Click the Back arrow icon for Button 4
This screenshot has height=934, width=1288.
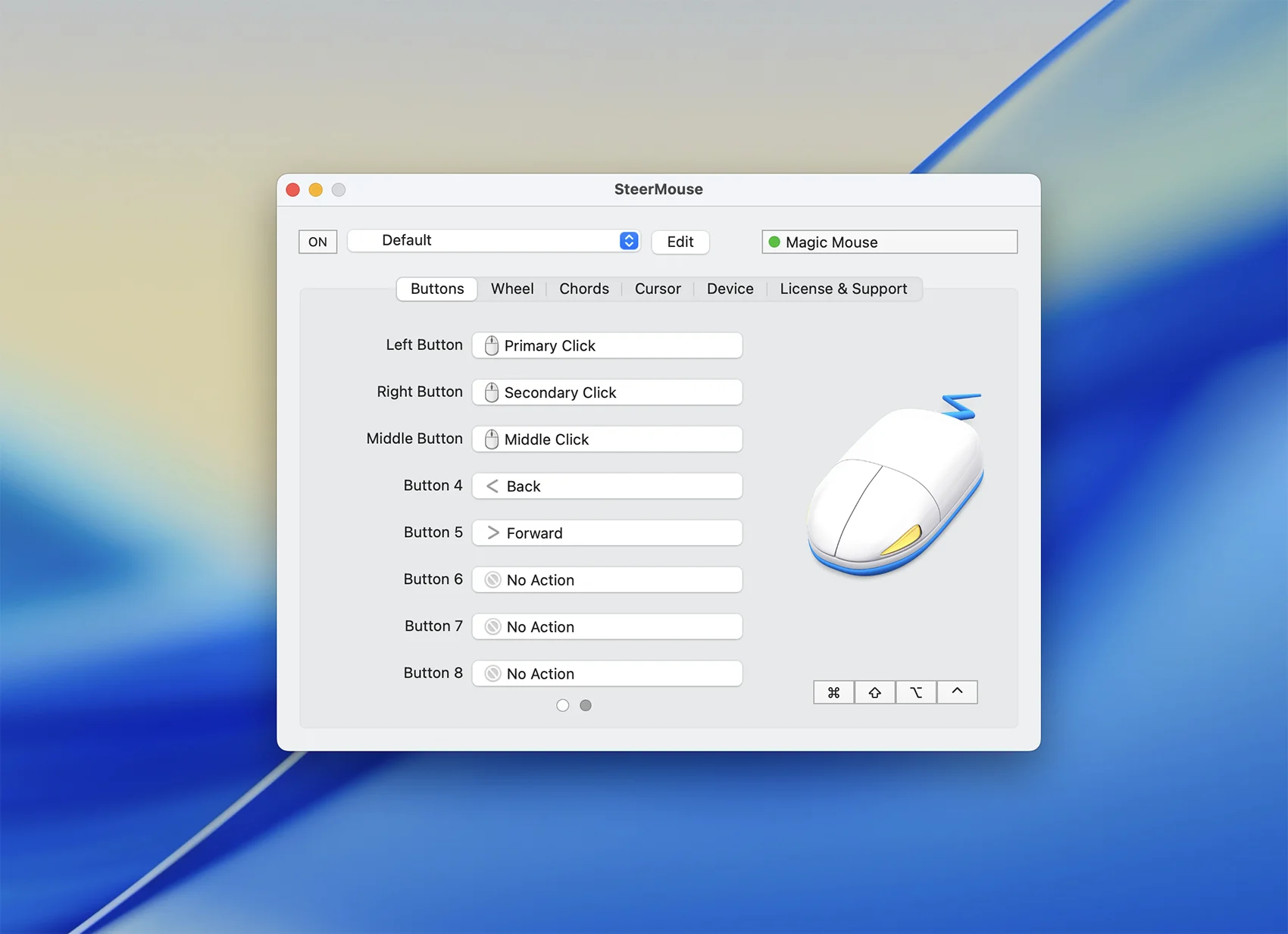(x=492, y=486)
